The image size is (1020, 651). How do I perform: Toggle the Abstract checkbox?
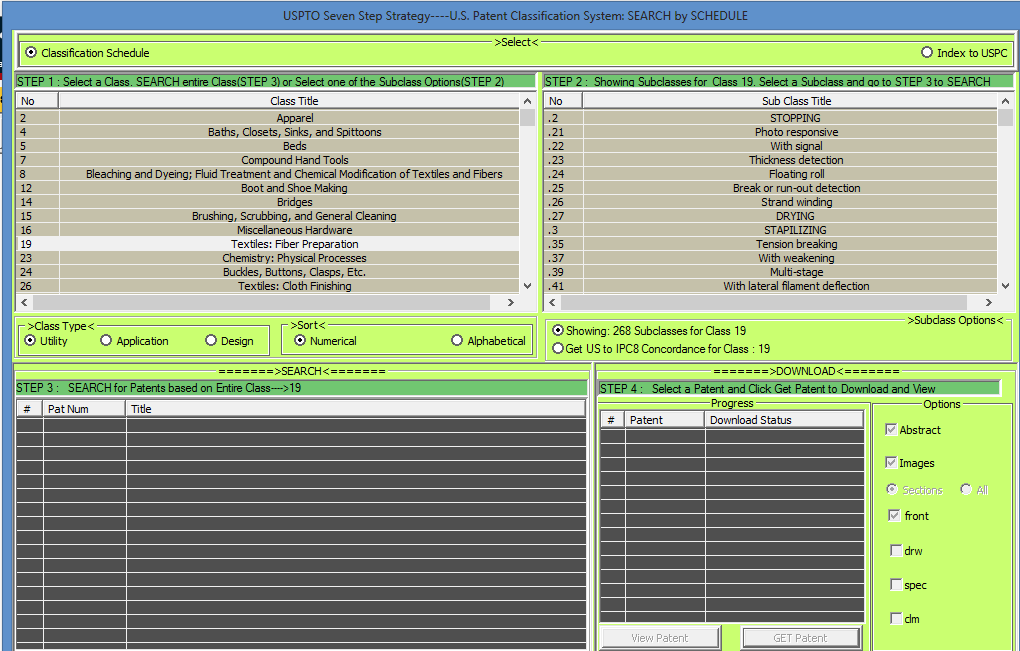(891, 429)
